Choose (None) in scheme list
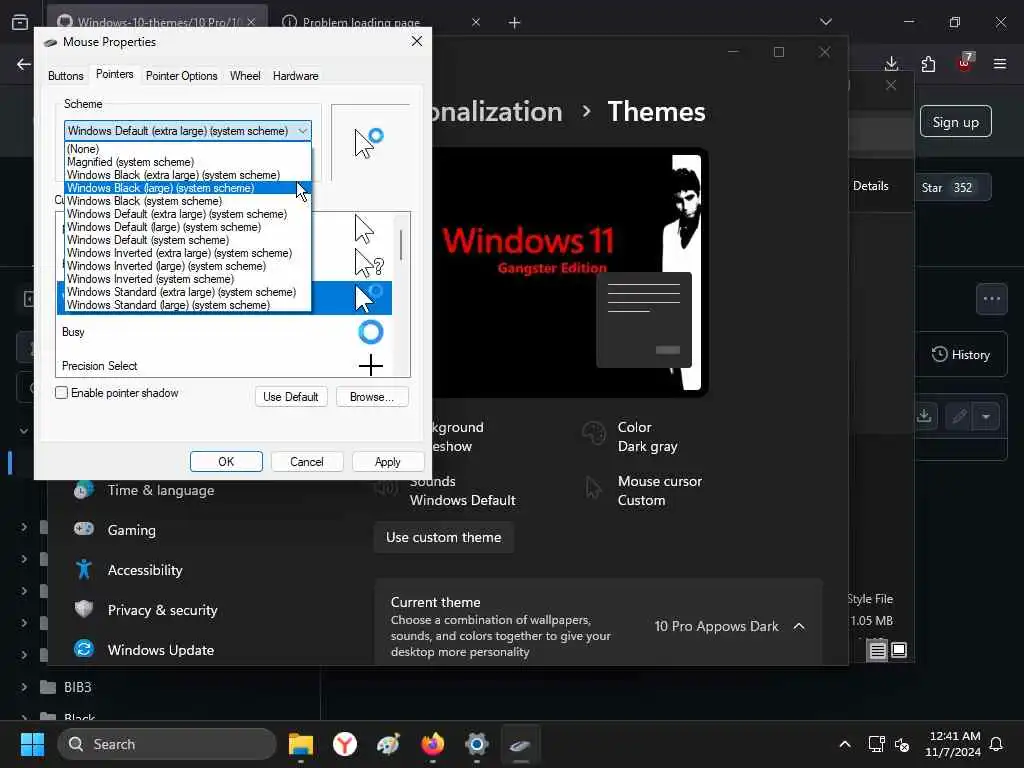Viewport: 1024px width, 768px height. (x=188, y=149)
